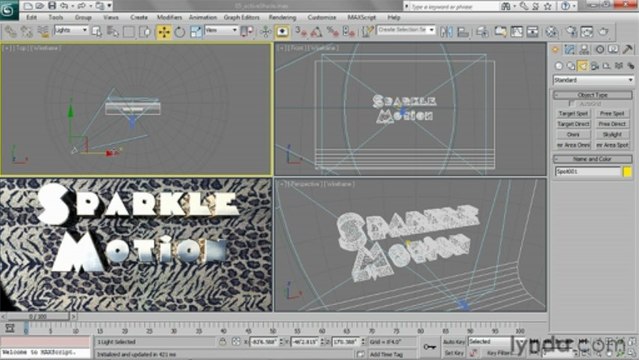The height and width of the screenshot is (360, 639).
Task: Click the Omni light button
Action: click(573, 135)
